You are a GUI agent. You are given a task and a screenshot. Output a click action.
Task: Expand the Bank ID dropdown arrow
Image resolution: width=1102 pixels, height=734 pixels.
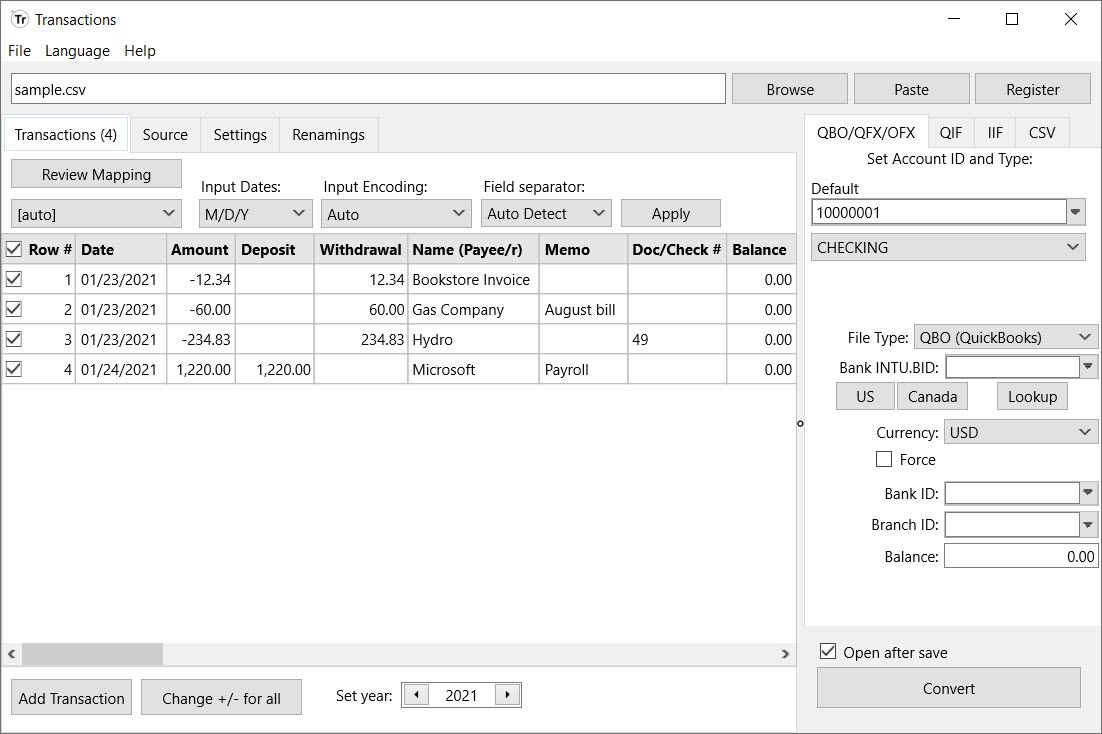tap(1089, 493)
